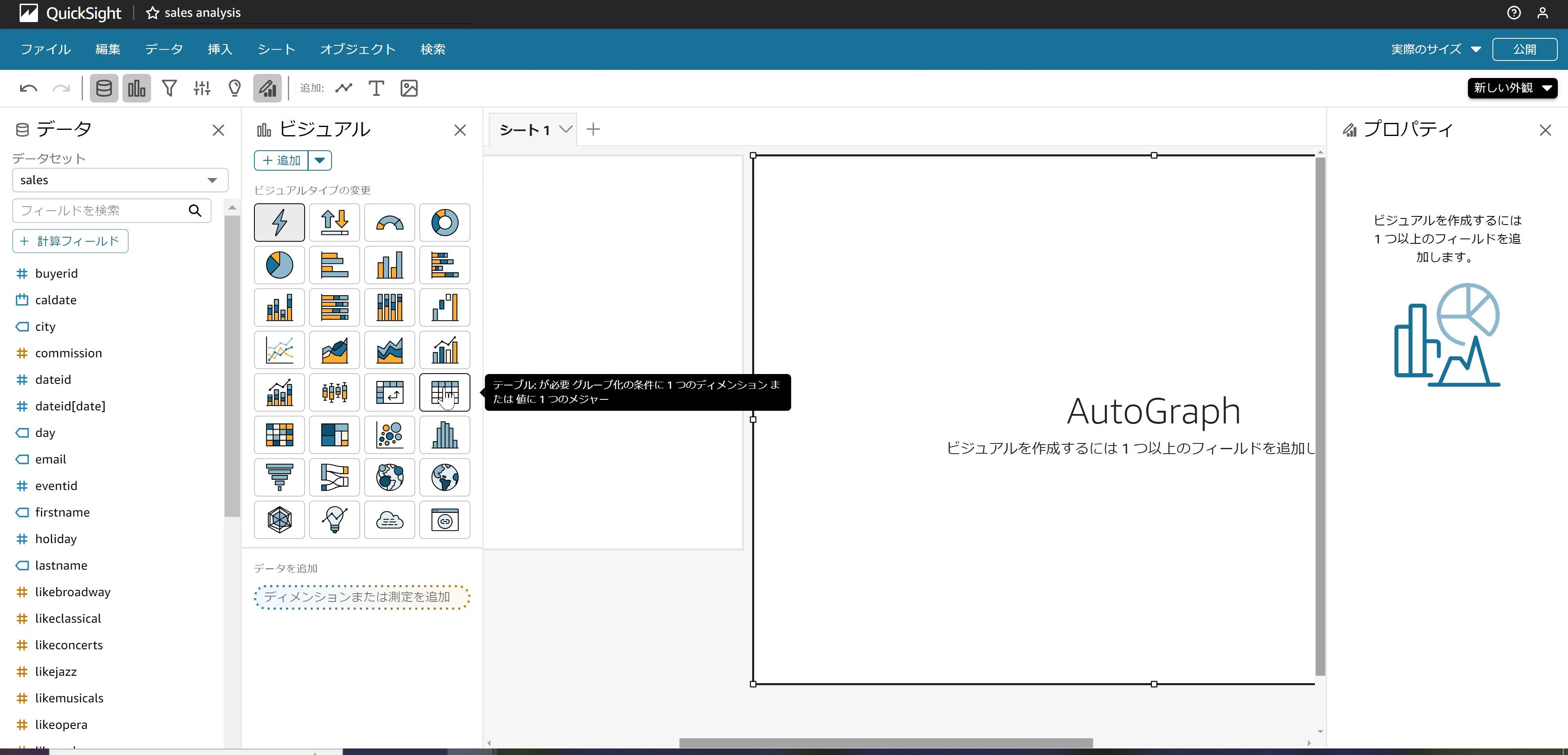1568x755 pixels.
Task: Toggle the data panel toolbar button
Action: point(104,88)
